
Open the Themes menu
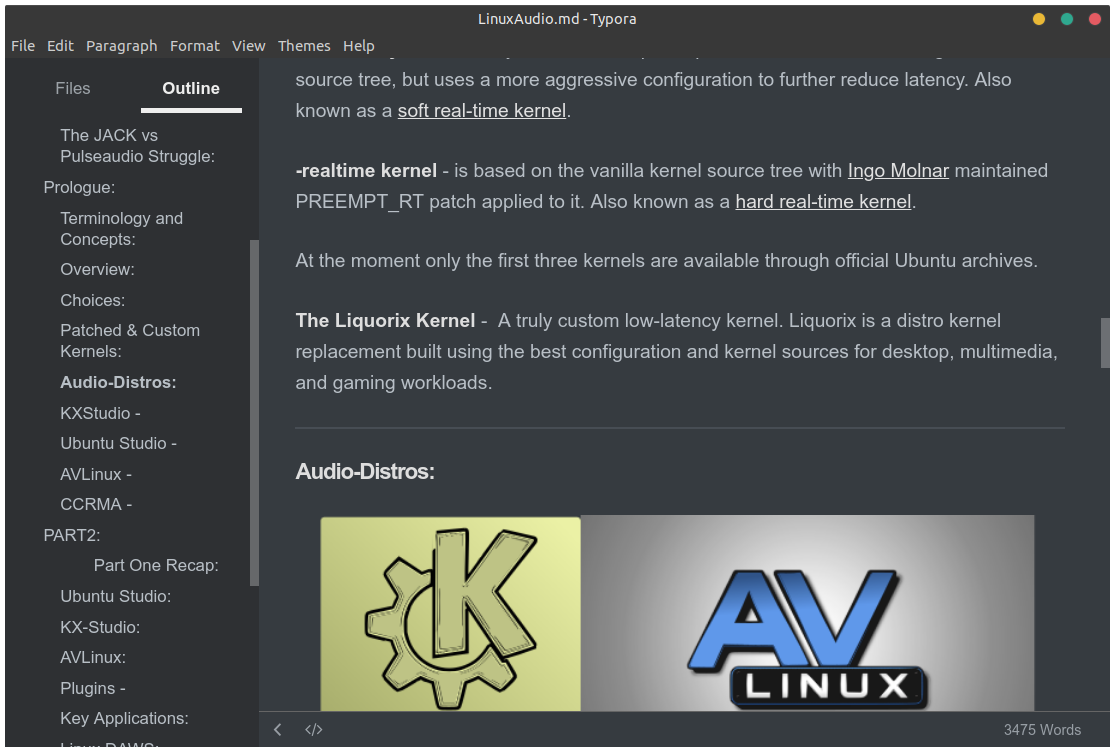pyautogui.click(x=305, y=46)
